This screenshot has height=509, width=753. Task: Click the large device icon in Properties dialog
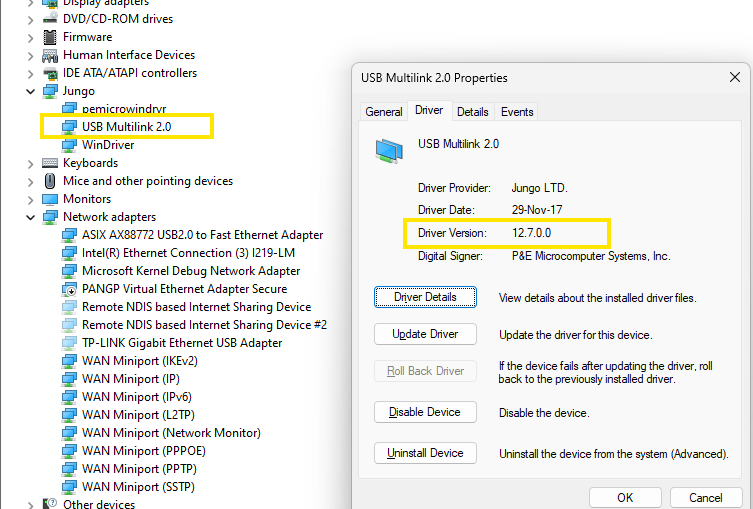[x=390, y=150]
